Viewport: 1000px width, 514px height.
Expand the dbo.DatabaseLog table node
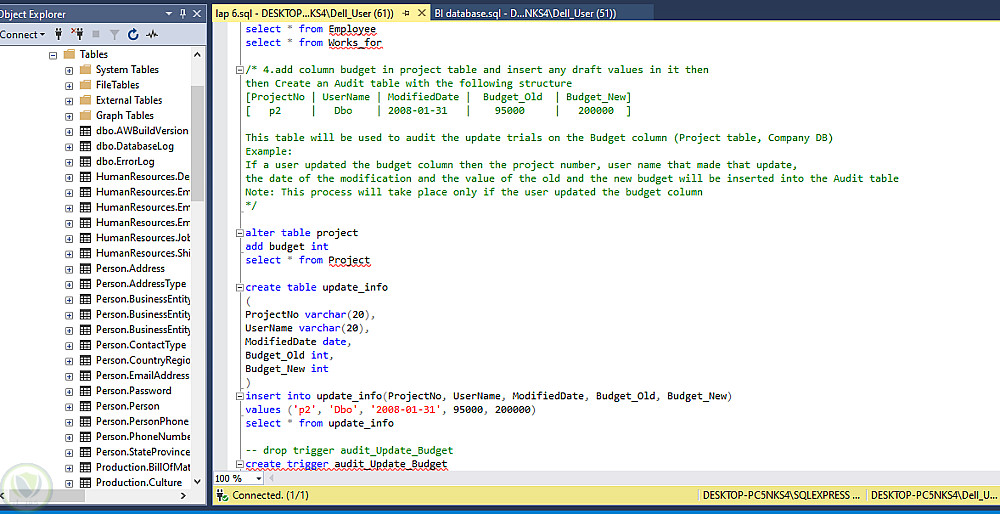point(69,147)
